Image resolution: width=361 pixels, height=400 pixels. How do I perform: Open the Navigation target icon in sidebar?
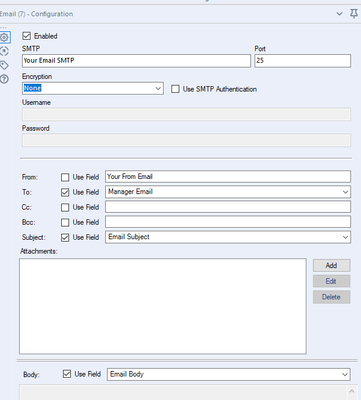(x=4, y=51)
